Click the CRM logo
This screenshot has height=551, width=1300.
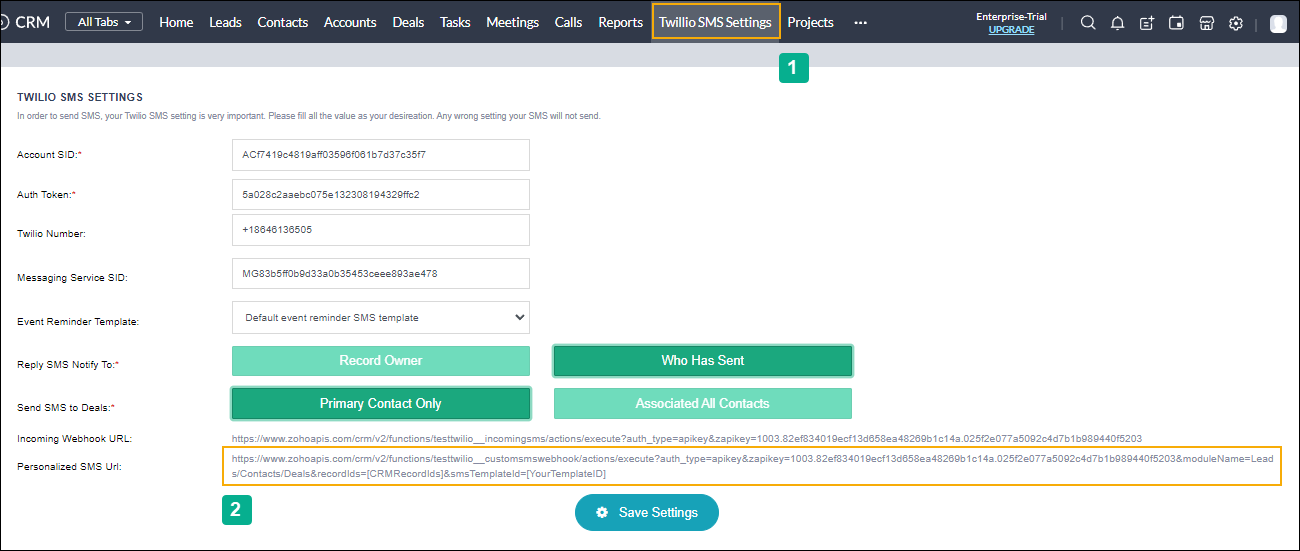[25, 22]
